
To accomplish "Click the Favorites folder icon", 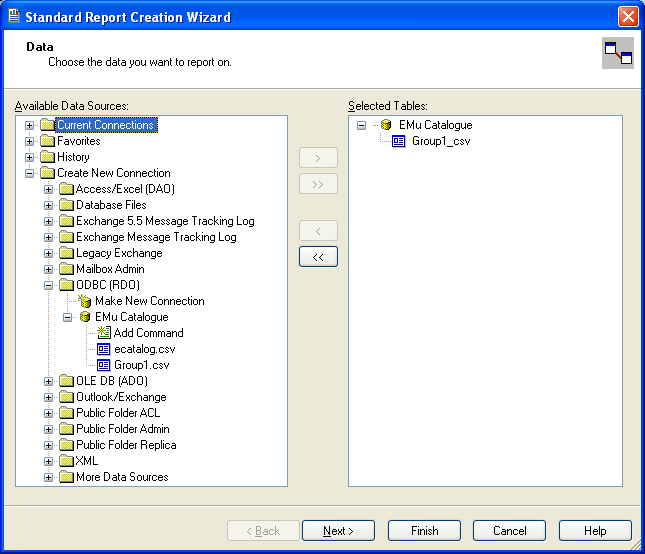I will 47,141.
